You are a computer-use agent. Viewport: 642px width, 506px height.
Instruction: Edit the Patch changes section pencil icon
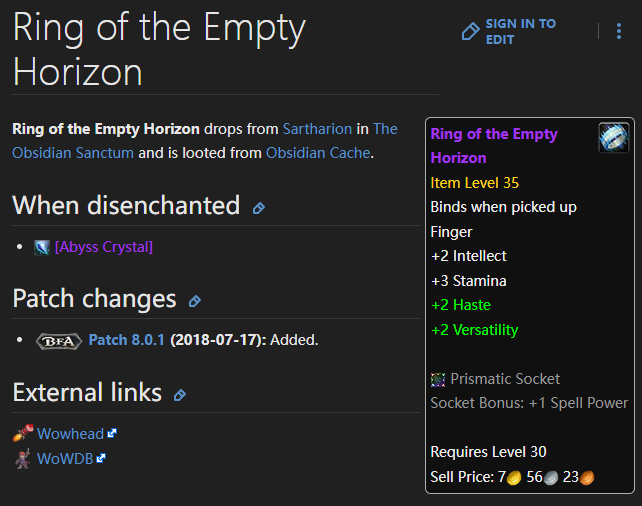click(x=195, y=301)
